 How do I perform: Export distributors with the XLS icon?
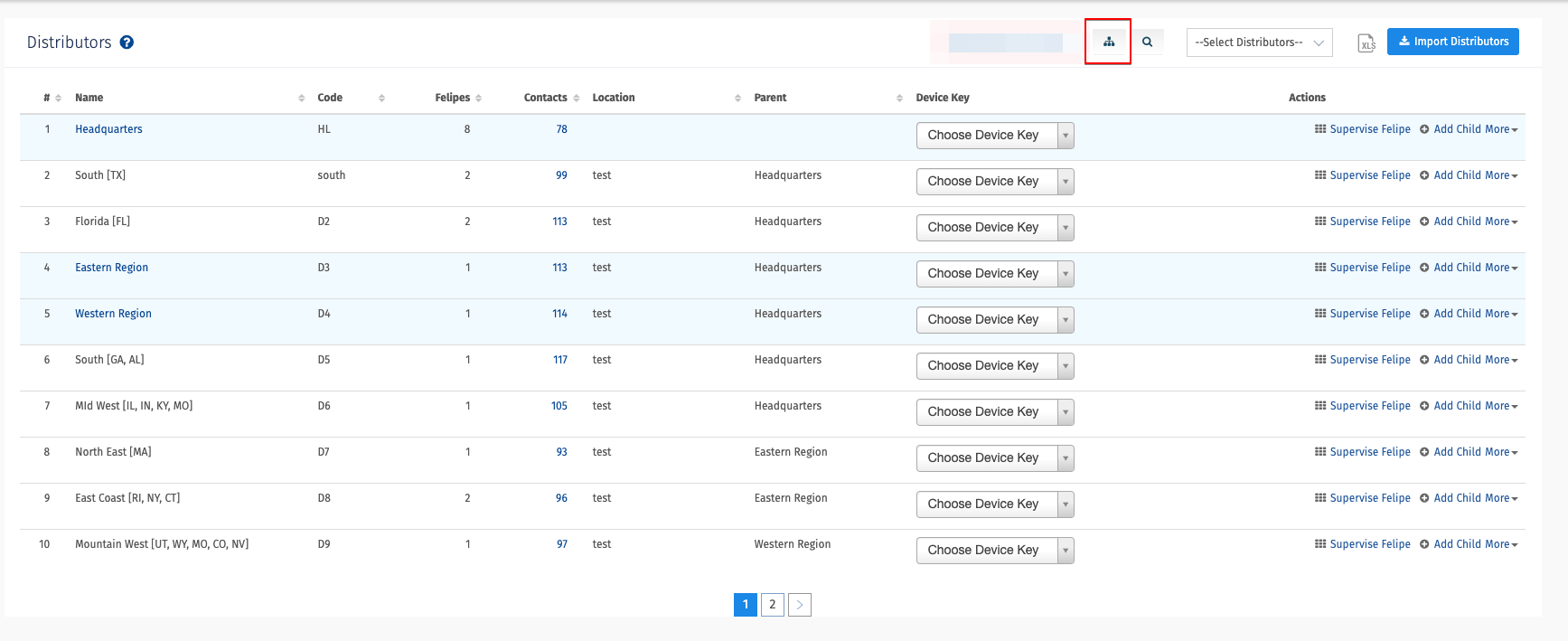[1366, 42]
